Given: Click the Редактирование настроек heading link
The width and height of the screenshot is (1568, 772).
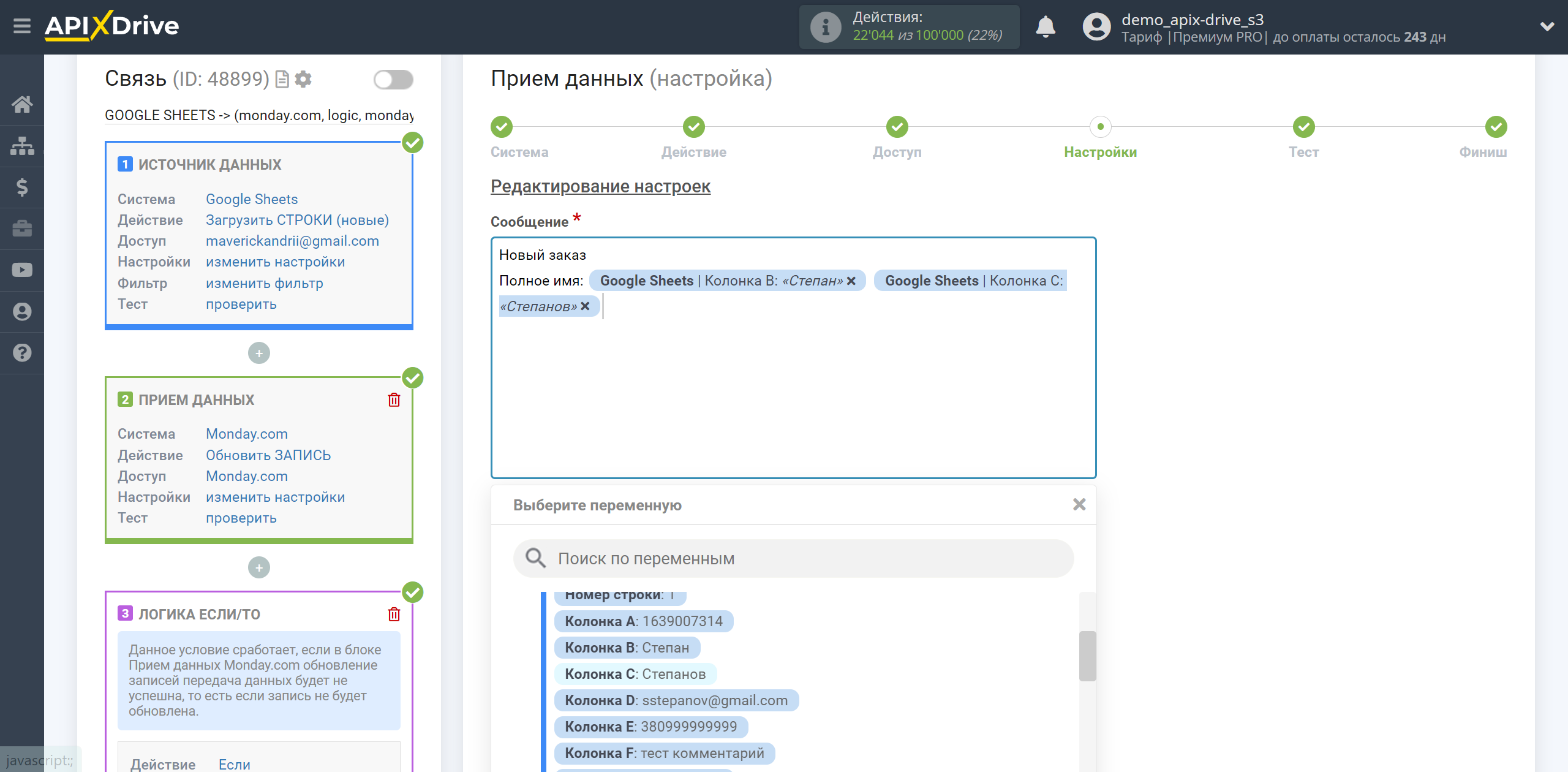Looking at the screenshot, I should [x=600, y=186].
